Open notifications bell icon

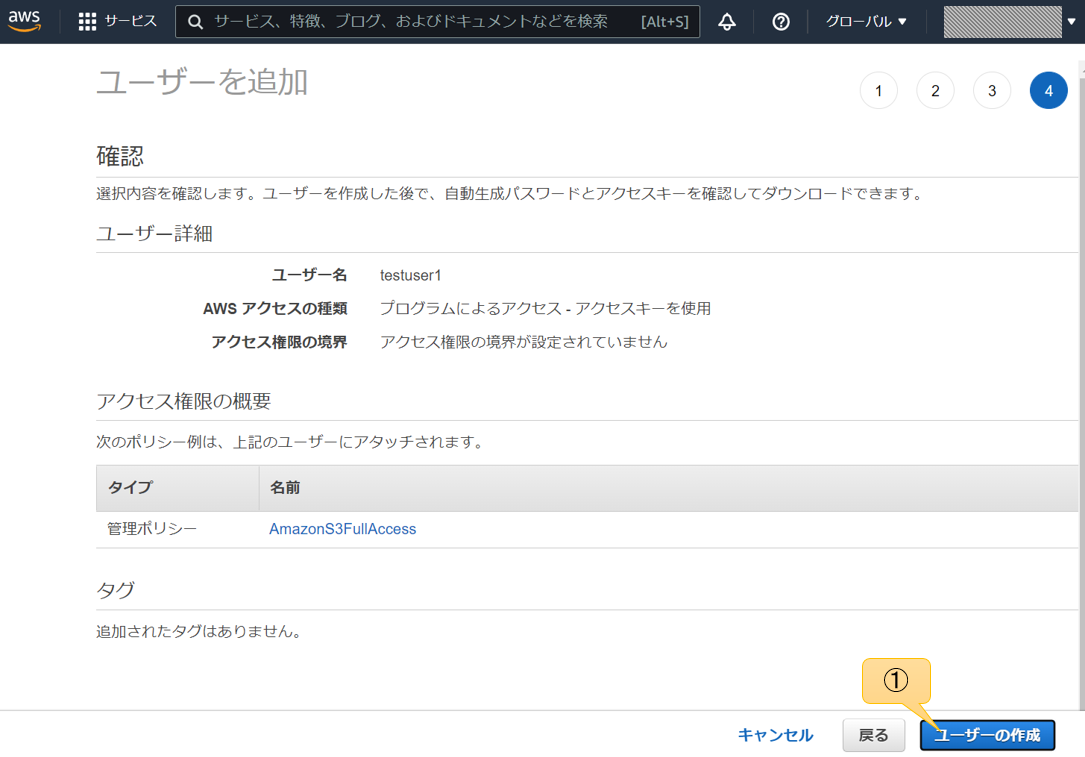[727, 21]
